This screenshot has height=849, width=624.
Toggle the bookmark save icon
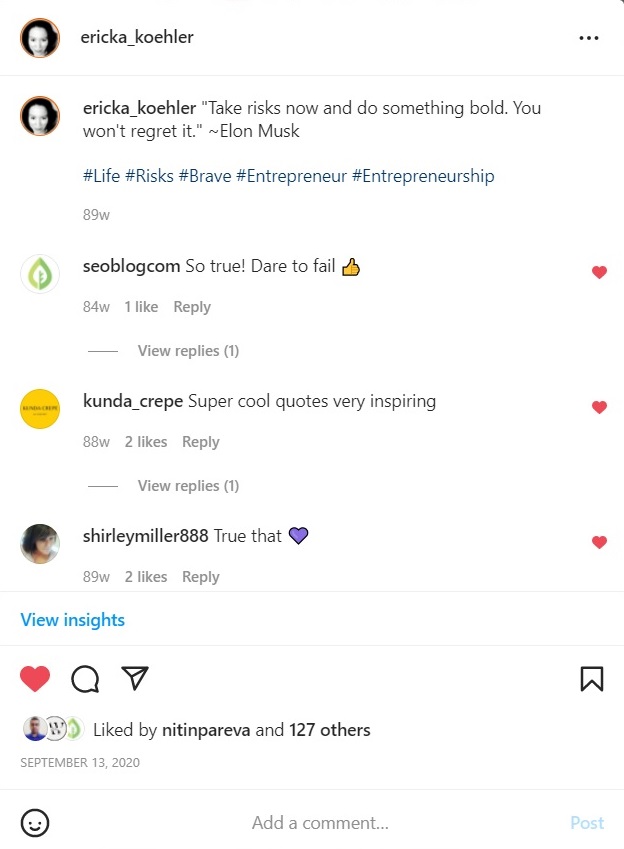pos(592,680)
